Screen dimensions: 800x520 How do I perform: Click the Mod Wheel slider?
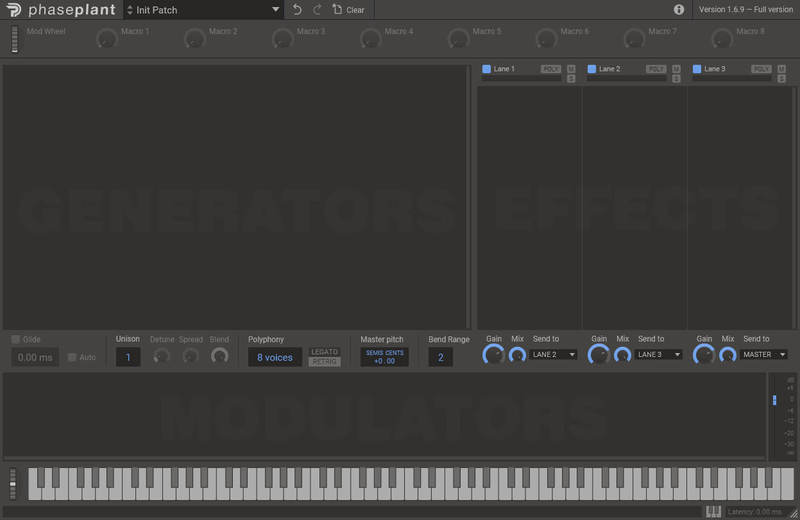[x=15, y=39]
